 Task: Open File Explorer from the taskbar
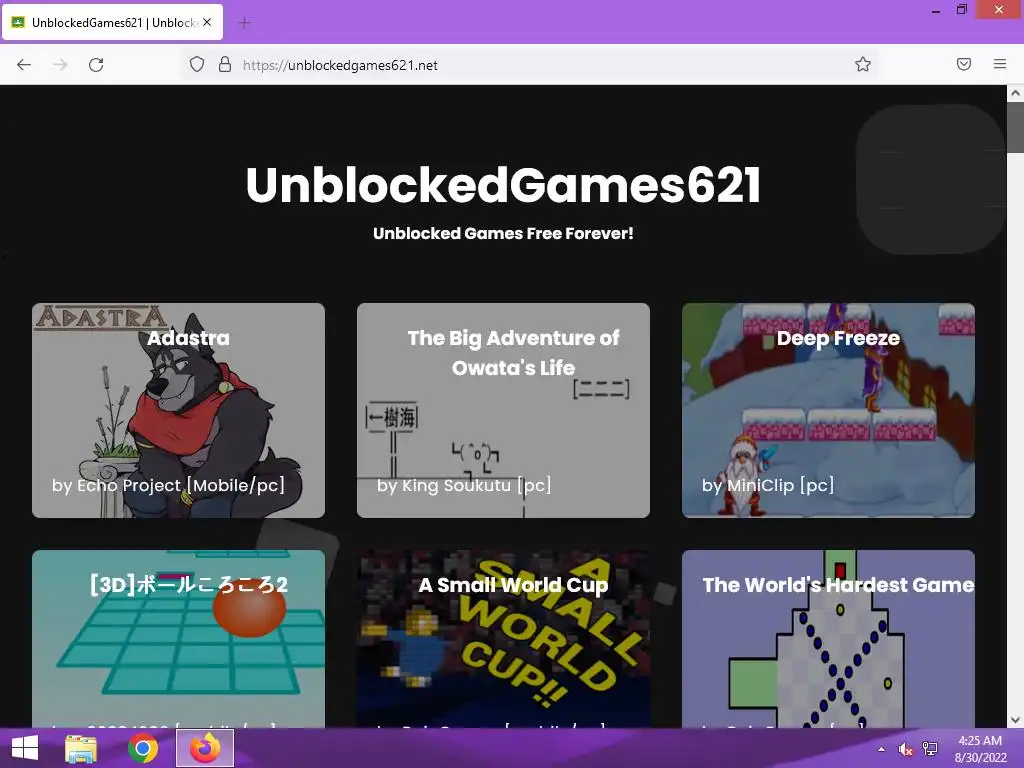click(81, 748)
